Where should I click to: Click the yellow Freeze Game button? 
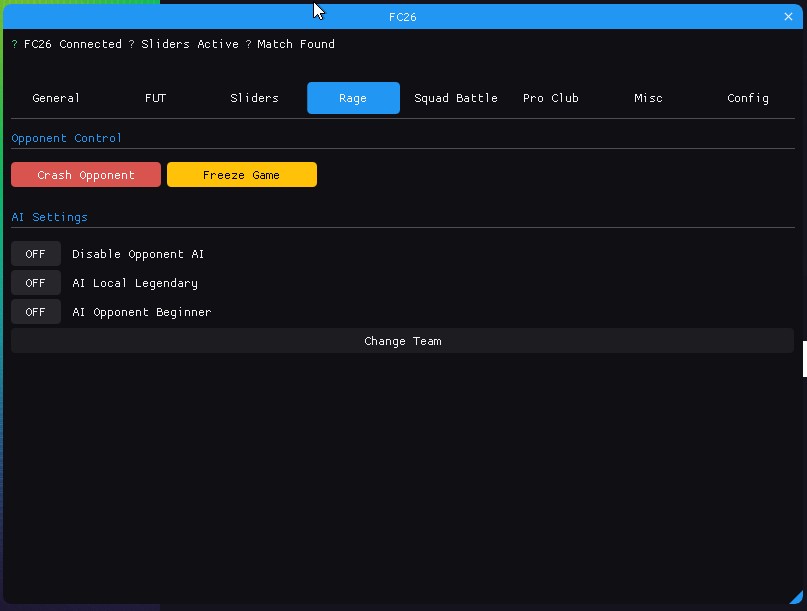(241, 175)
